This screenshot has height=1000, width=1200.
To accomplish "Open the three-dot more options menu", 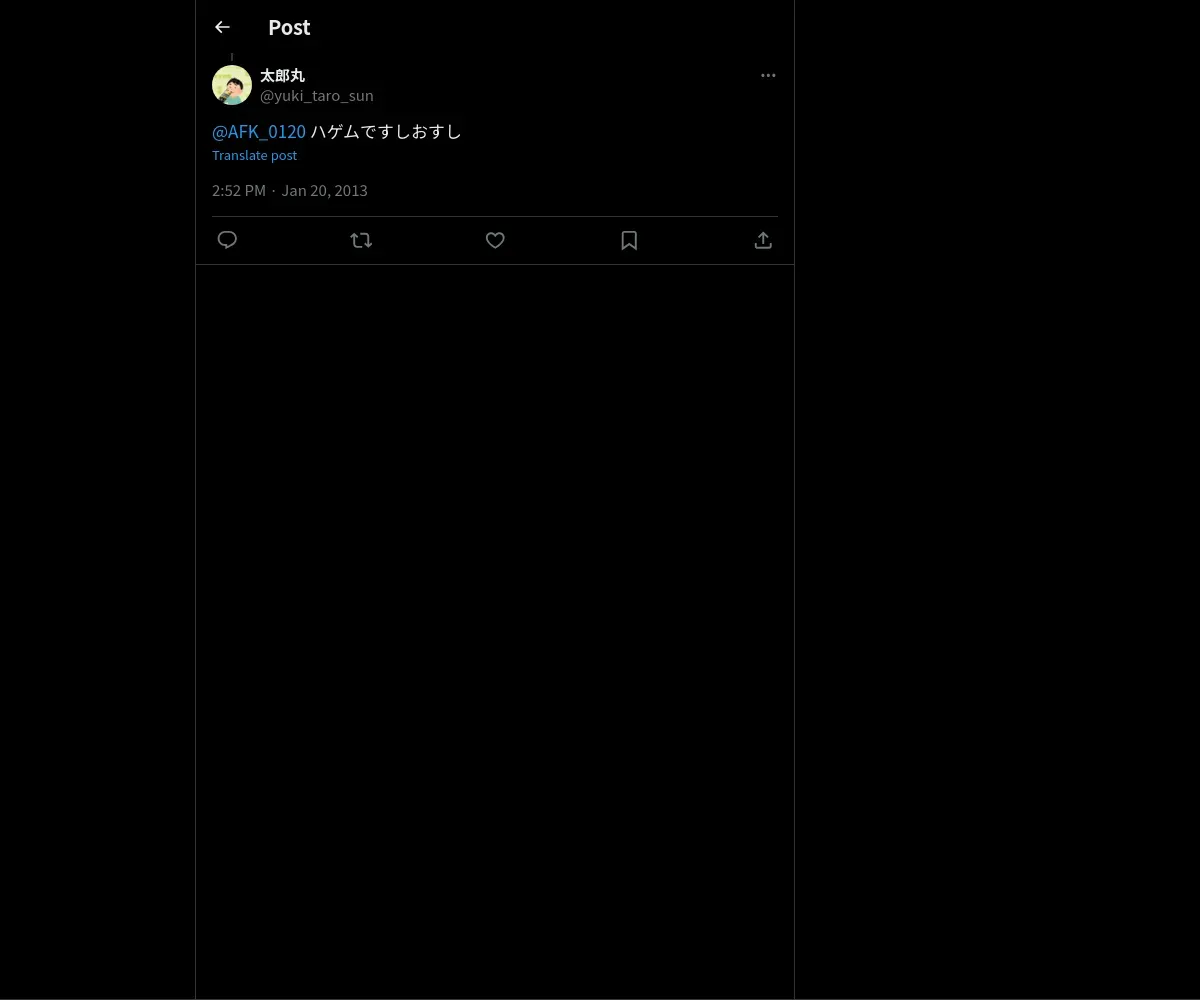I will (768, 75).
